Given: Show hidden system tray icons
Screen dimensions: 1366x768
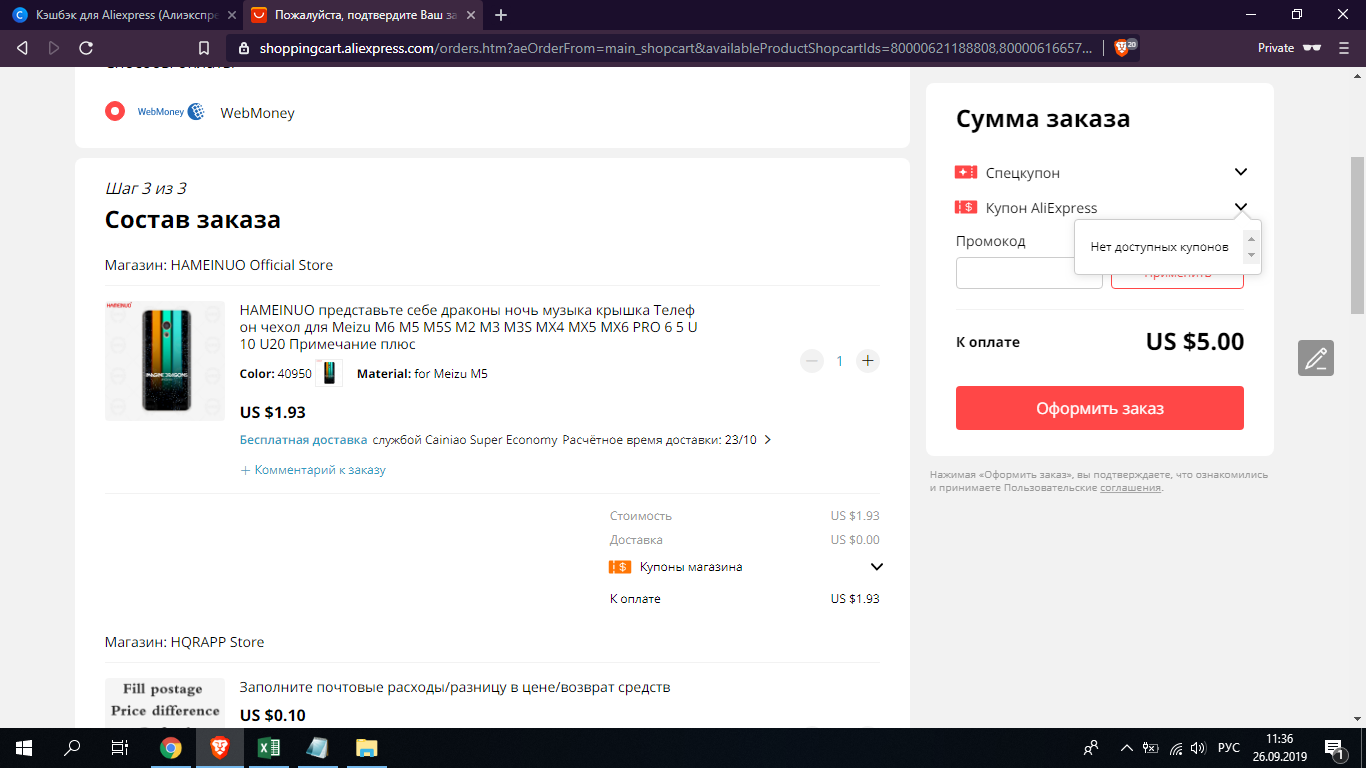Looking at the screenshot, I should coord(1127,748).
